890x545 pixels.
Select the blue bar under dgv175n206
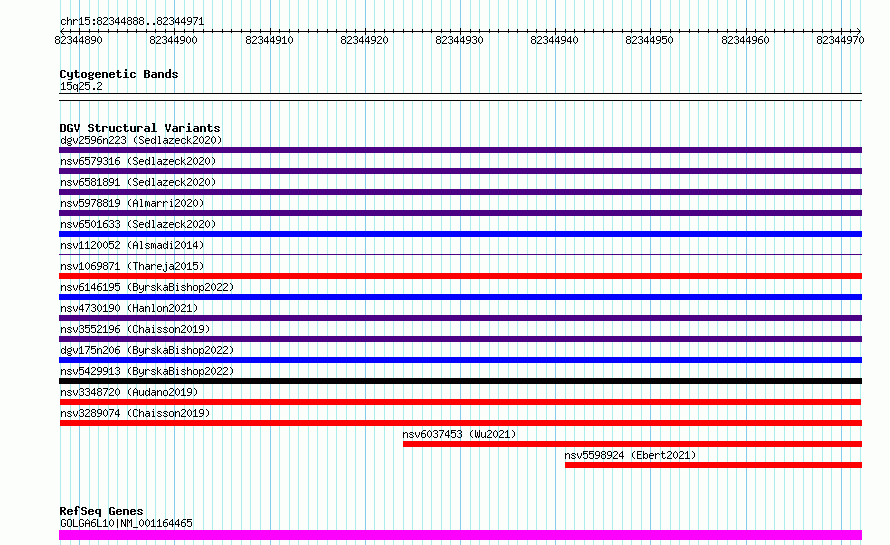460,360
